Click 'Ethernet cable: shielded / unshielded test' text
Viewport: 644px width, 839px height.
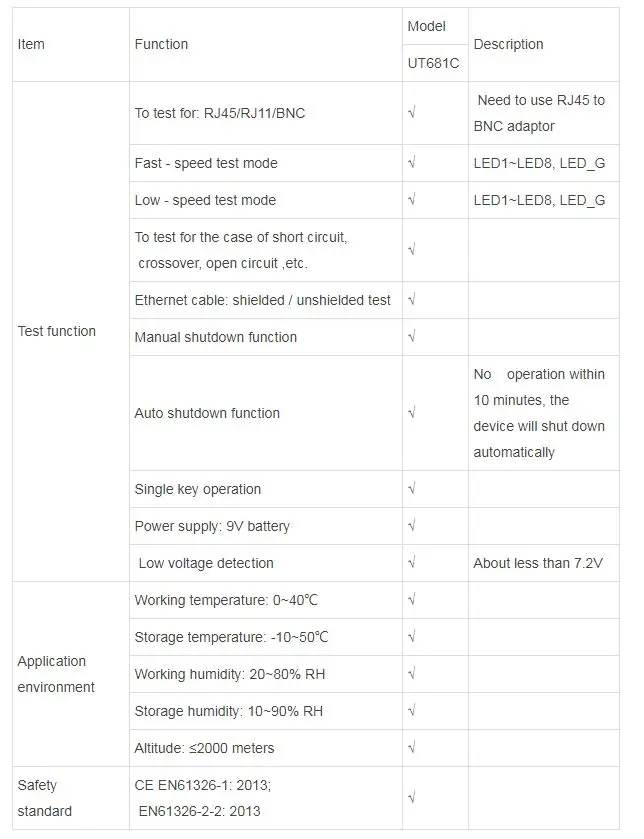click(263, 300)
